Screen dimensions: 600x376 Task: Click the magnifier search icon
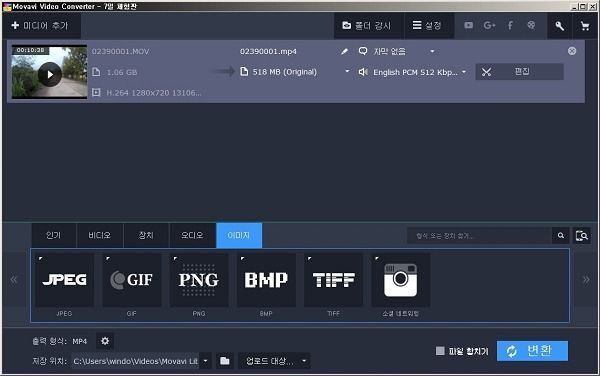click(x=561, y=236)
